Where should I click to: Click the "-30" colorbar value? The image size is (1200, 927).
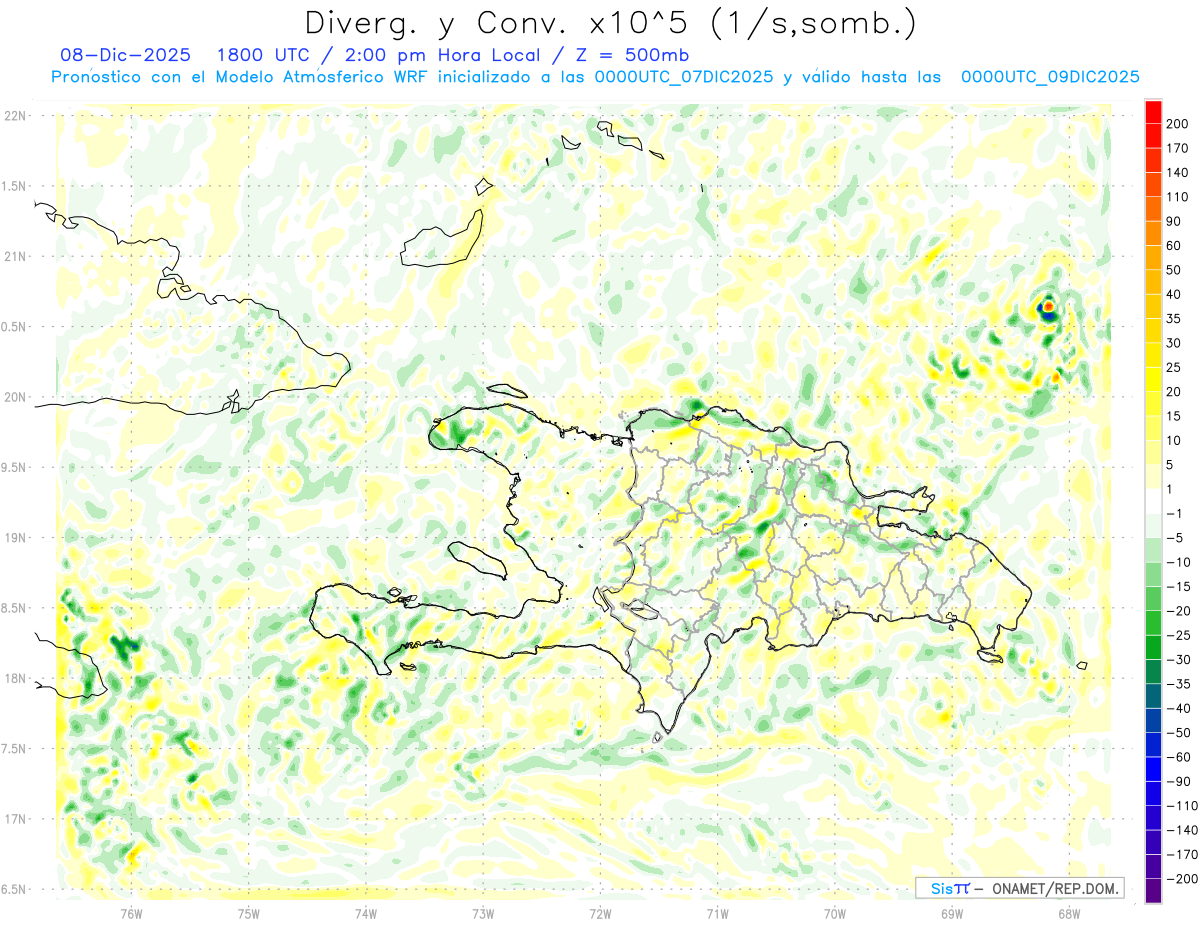pyautogui.click(x=1180, y=660)
